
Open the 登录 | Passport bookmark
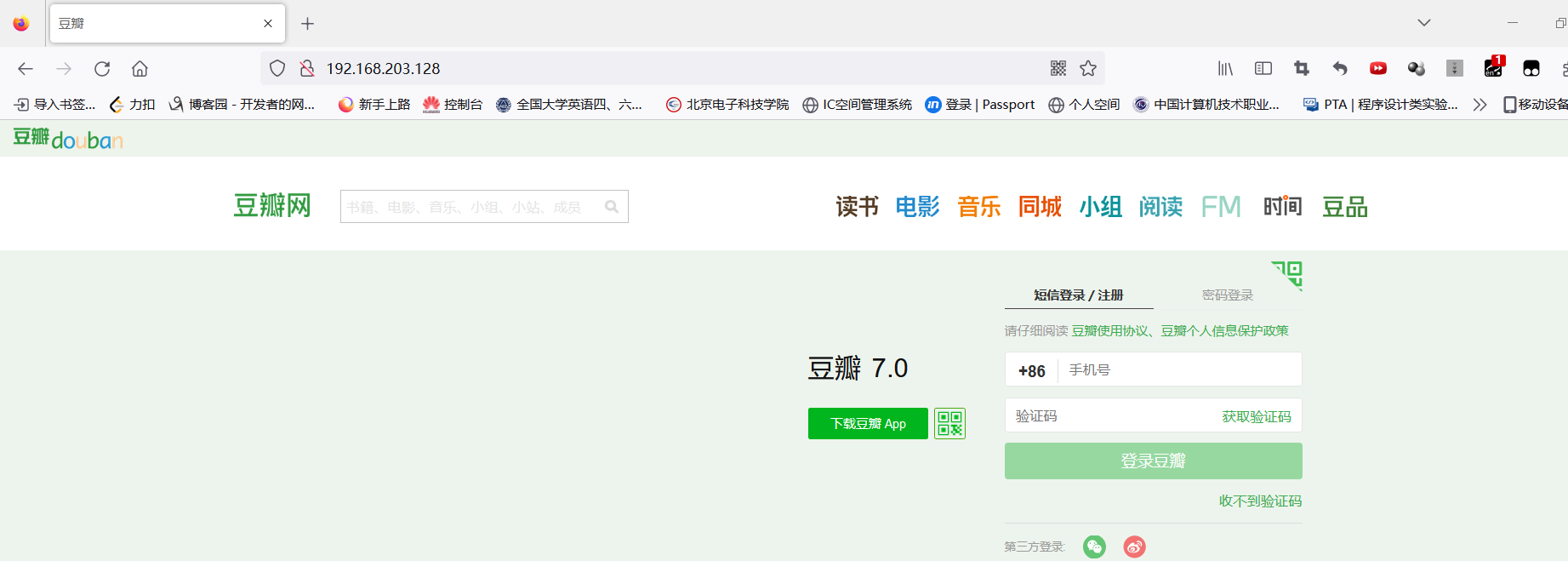pos(980,105)
